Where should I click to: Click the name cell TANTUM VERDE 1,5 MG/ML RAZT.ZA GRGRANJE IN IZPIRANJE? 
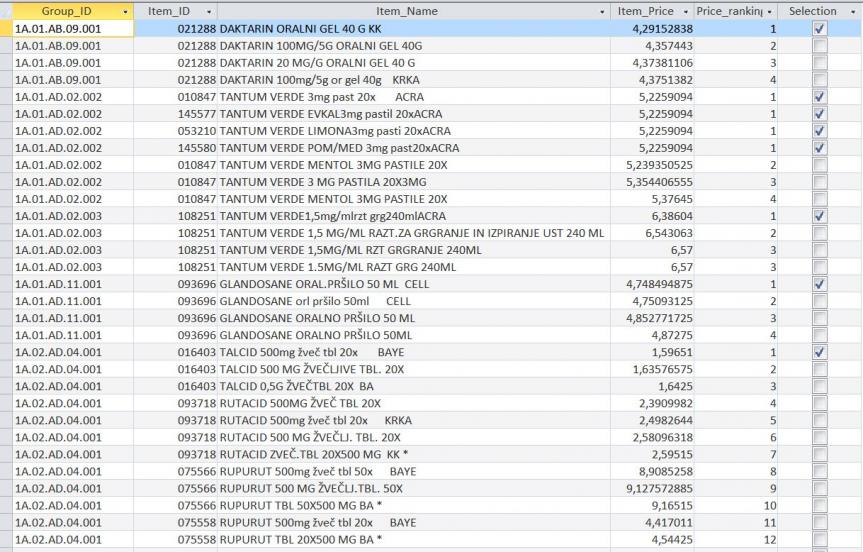pyautogui.click(x=414, y=233)
